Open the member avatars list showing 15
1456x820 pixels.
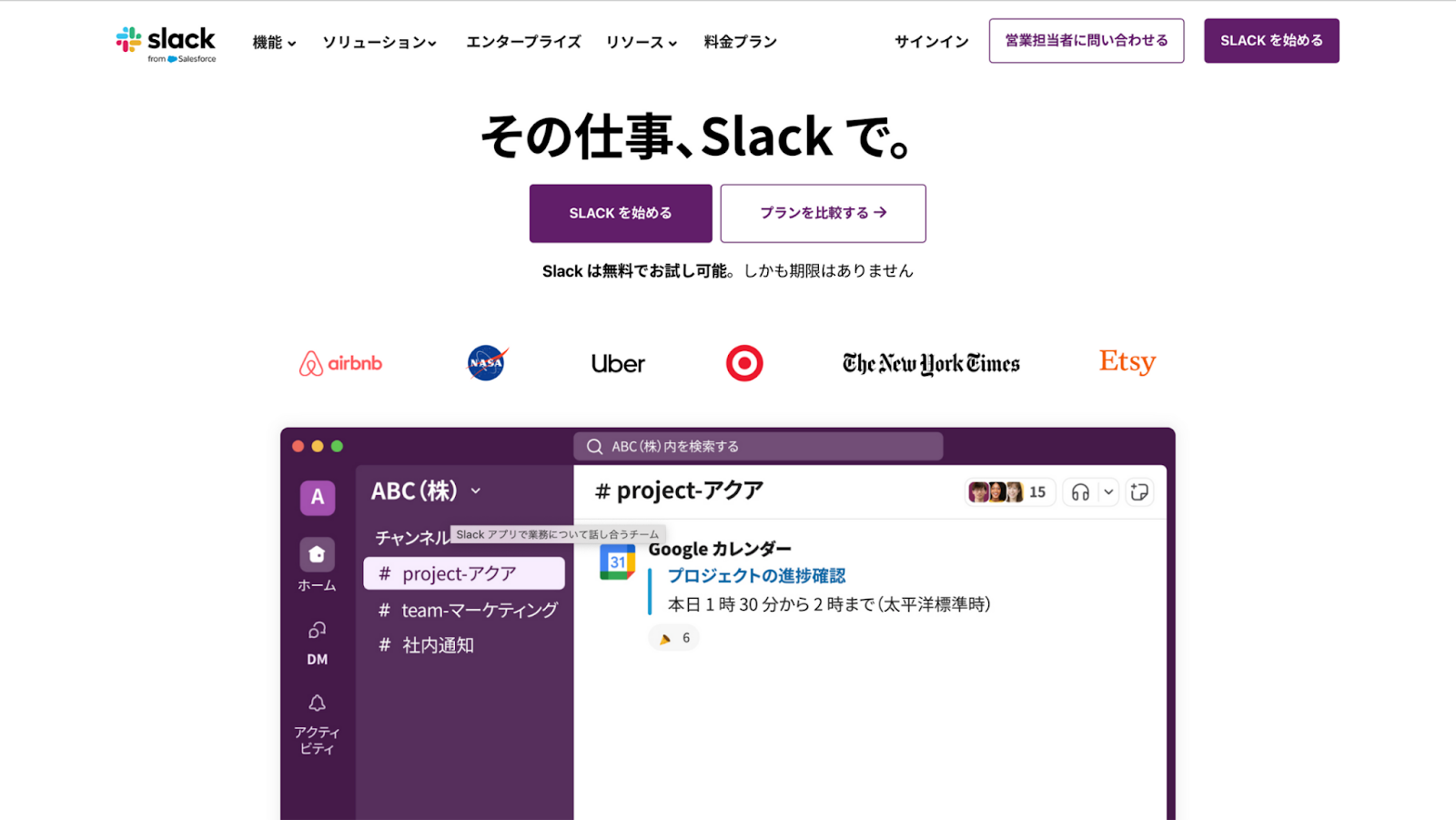1009,492
